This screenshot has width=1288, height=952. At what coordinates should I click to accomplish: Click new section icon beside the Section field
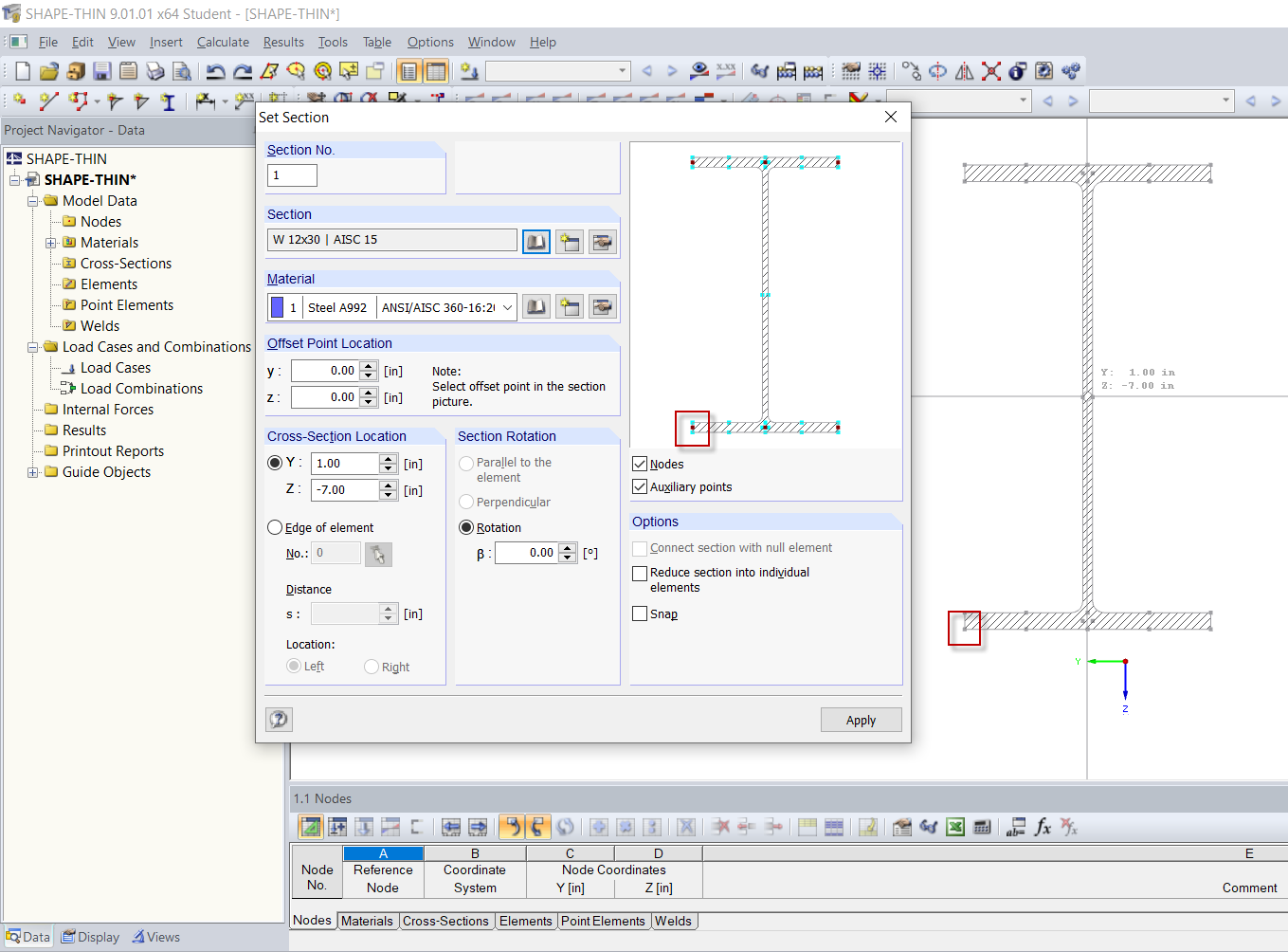(570, 242)
